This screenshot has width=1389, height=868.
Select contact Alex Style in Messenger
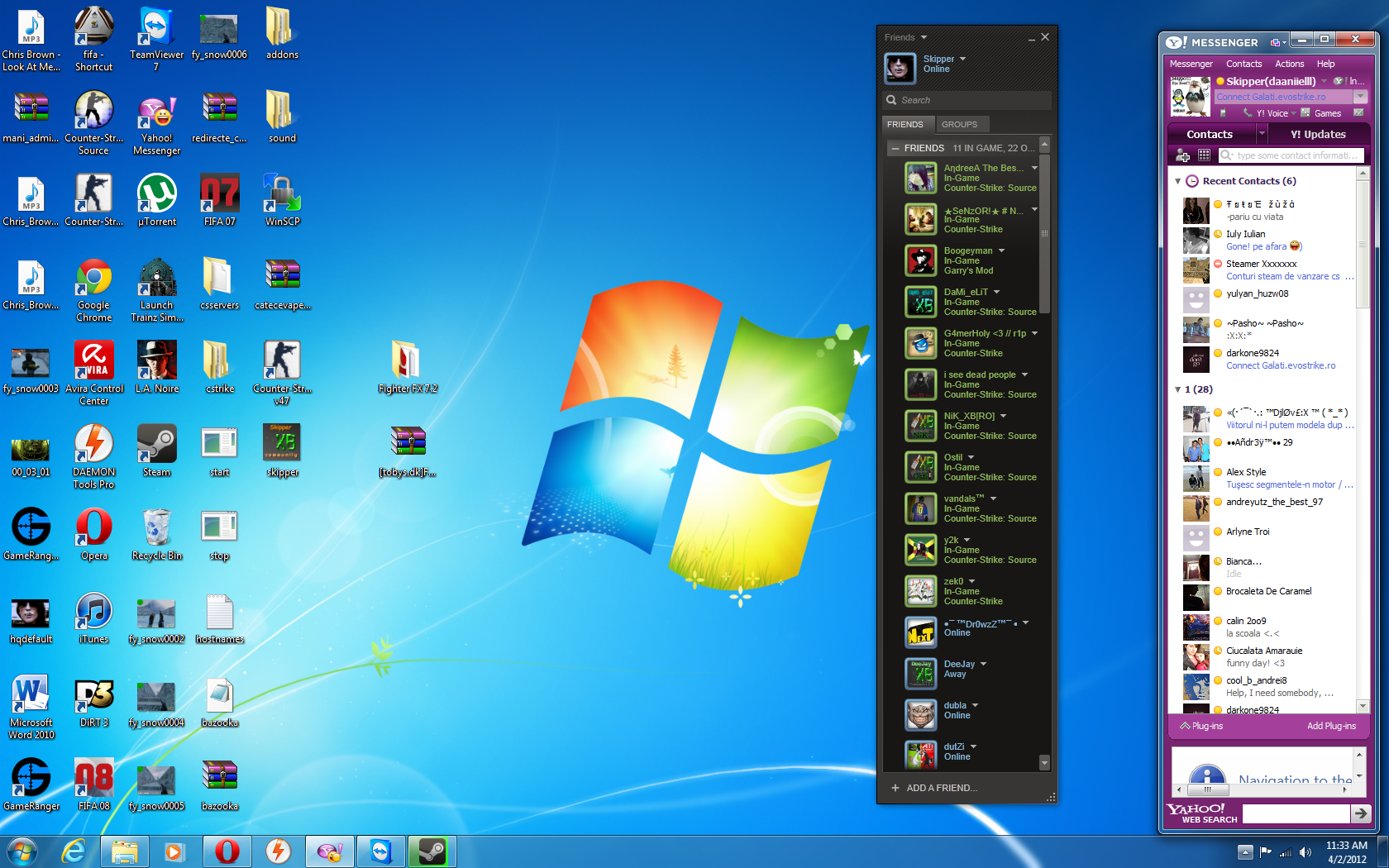pyautogui.click(x=1269, y=479)
